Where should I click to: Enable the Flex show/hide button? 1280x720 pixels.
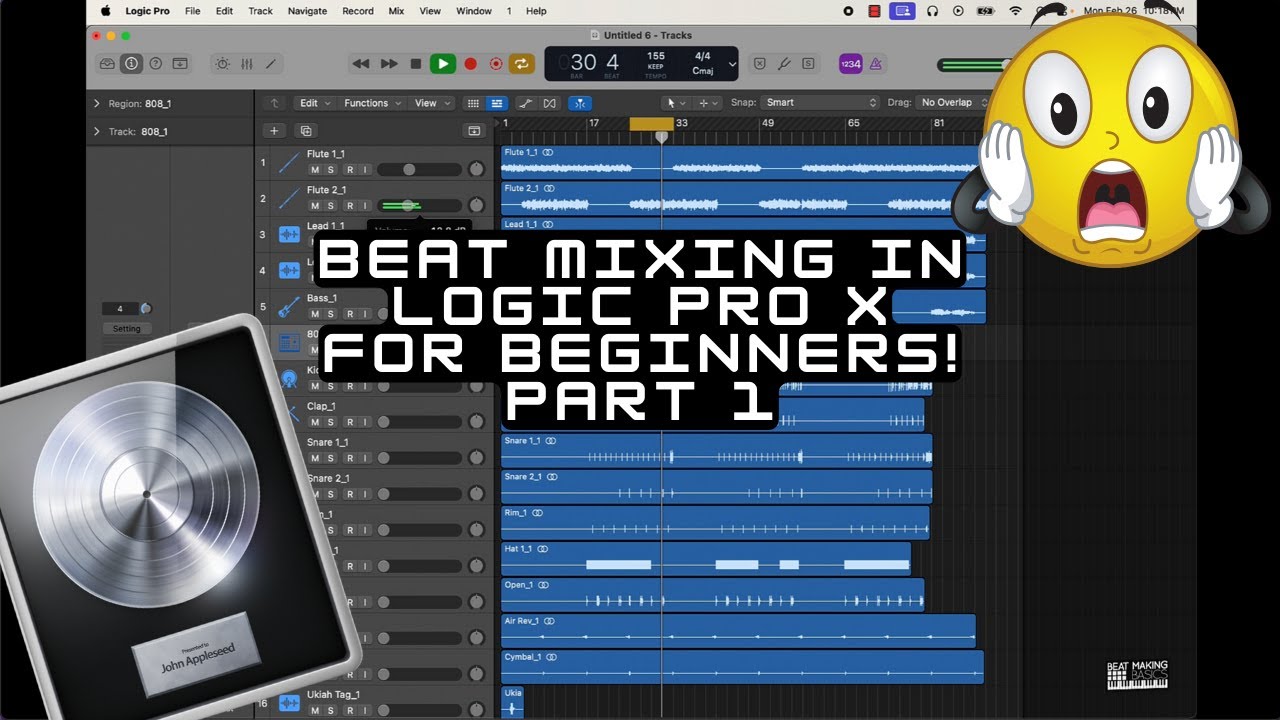549,103
